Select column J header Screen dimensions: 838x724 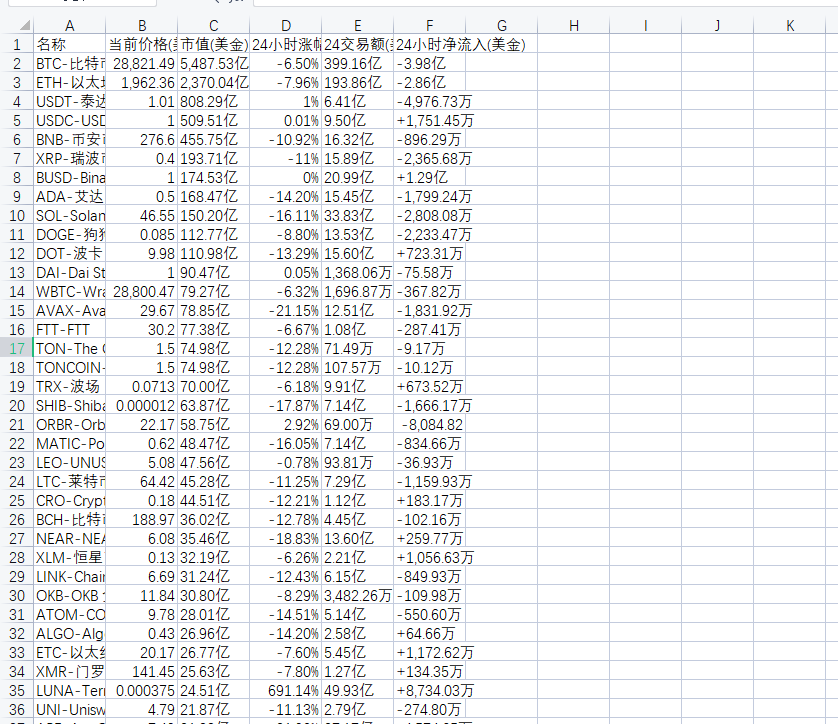(x=717, y=26)
